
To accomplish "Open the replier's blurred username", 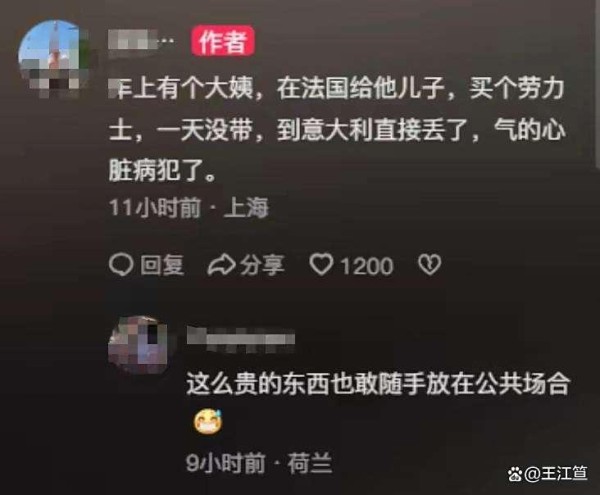I will coord(241,338).
